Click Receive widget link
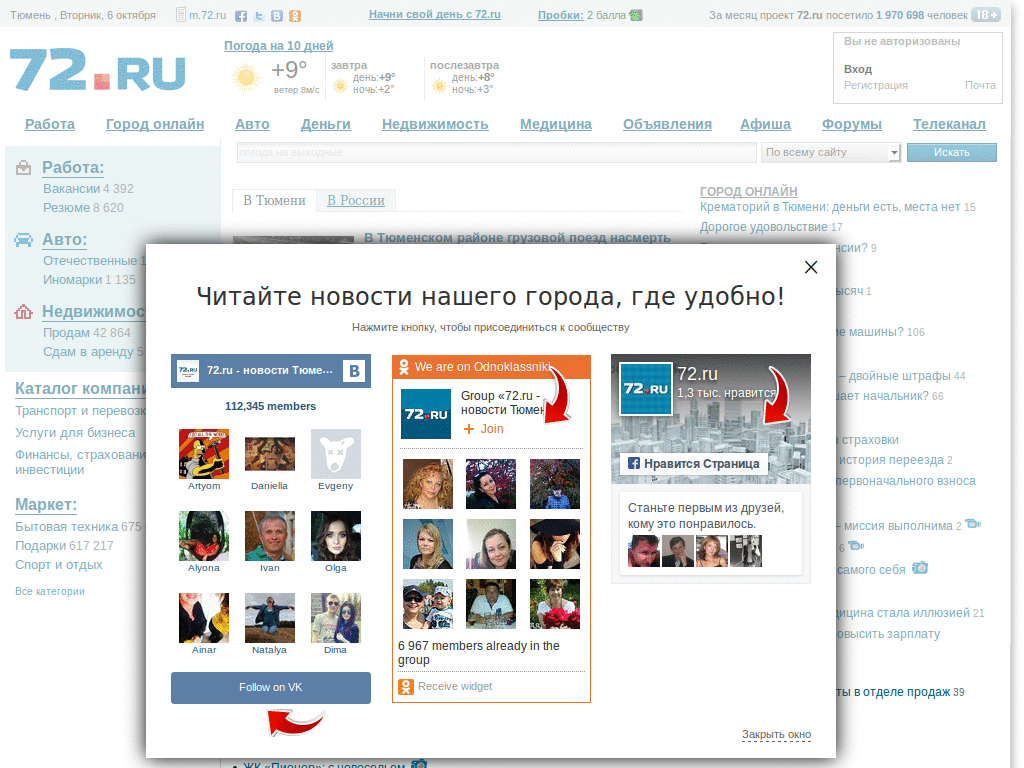This screenshot has width=1024, height=768. 455,686
